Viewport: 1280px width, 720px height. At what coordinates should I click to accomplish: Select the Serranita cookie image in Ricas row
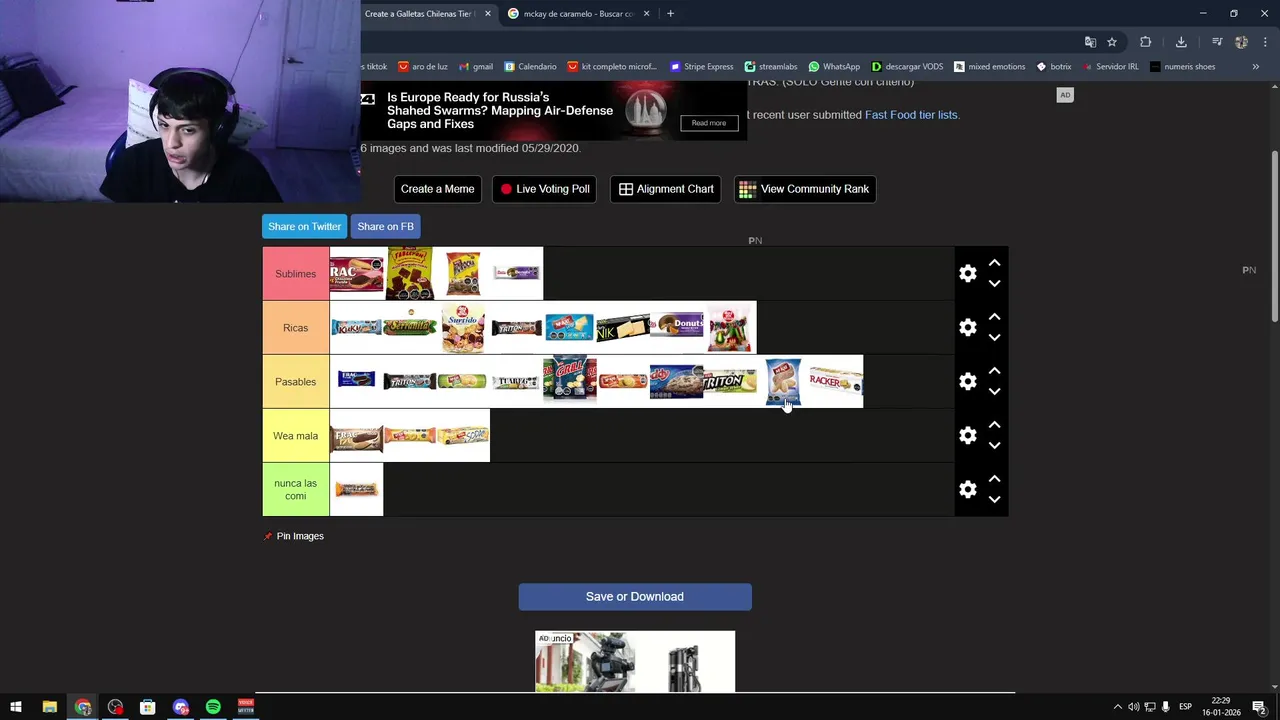[x=410, y=326]
